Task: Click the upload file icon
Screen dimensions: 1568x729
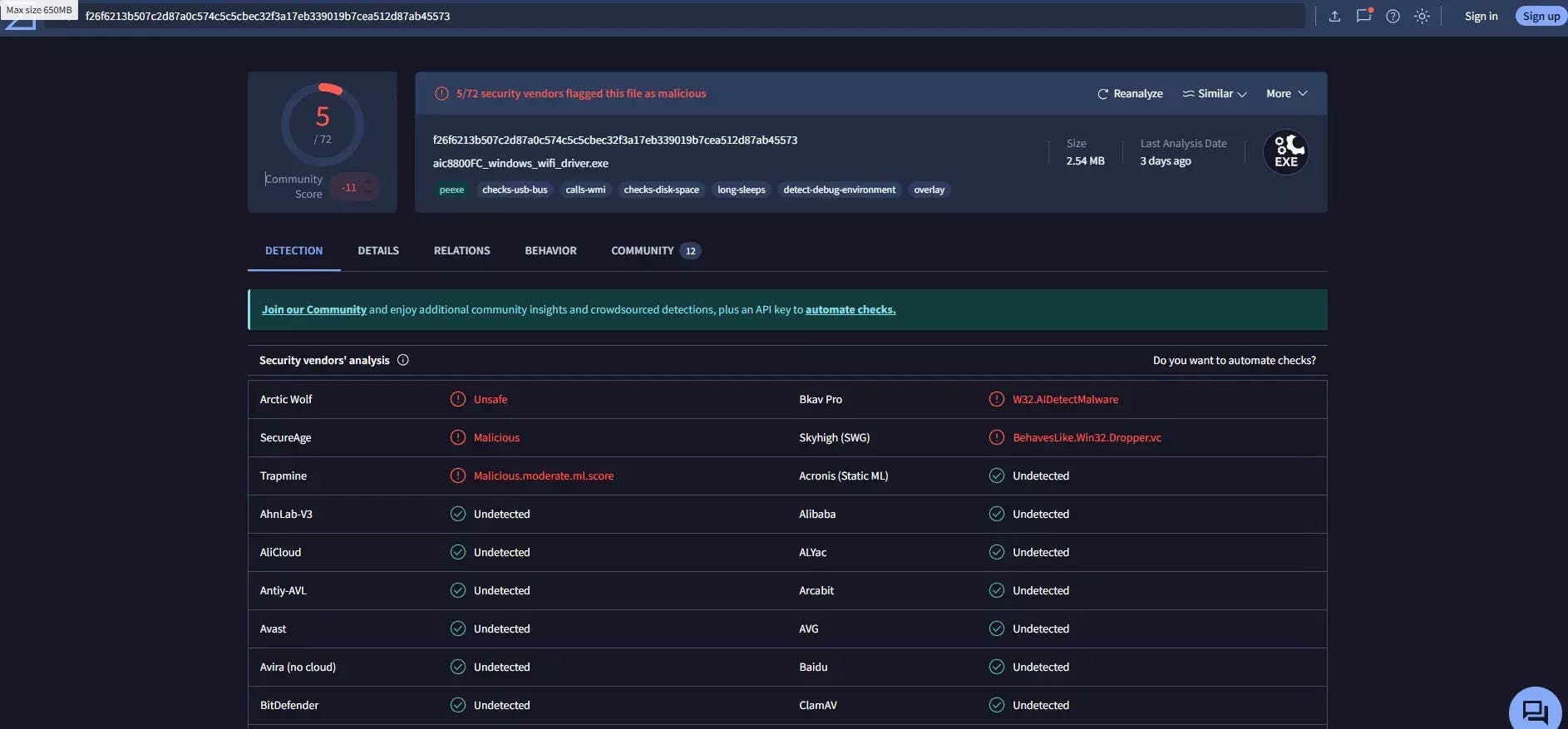Action: [x=1334, y=17]
